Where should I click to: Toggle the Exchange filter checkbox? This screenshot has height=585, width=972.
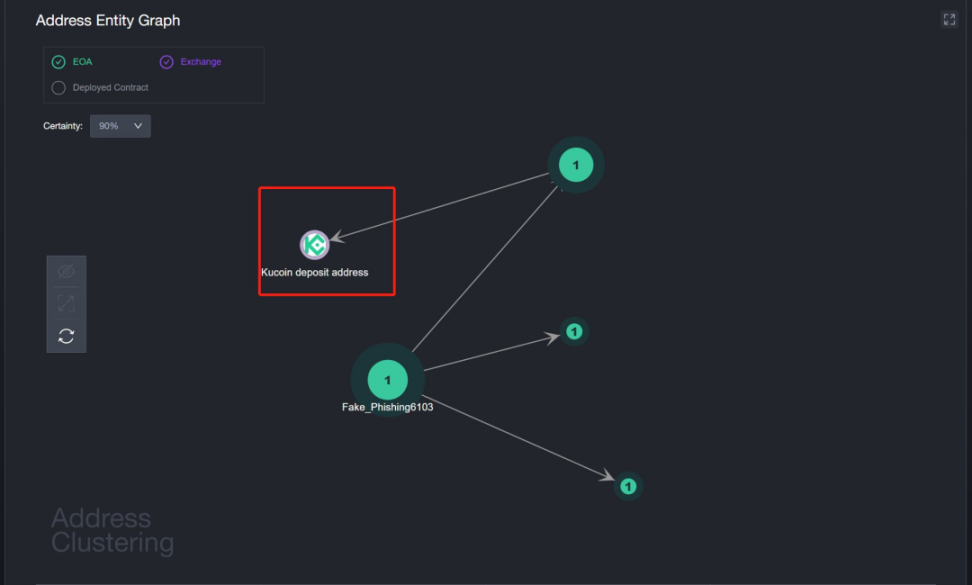pyautogui.click(x=166, y=62)
